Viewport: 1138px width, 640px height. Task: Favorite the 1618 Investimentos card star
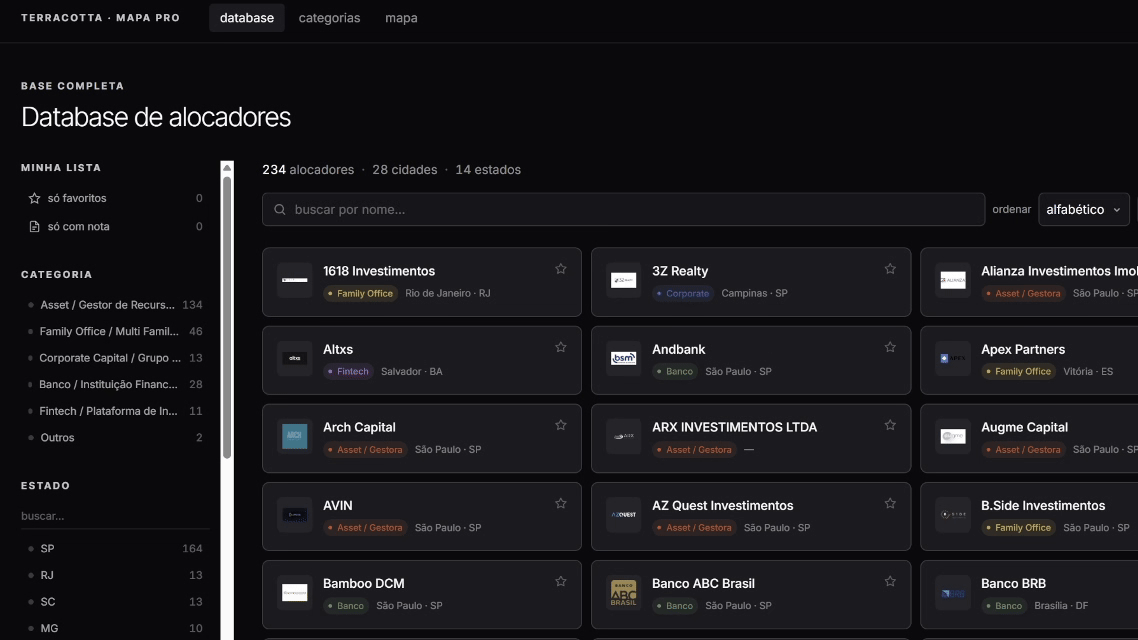561,269
